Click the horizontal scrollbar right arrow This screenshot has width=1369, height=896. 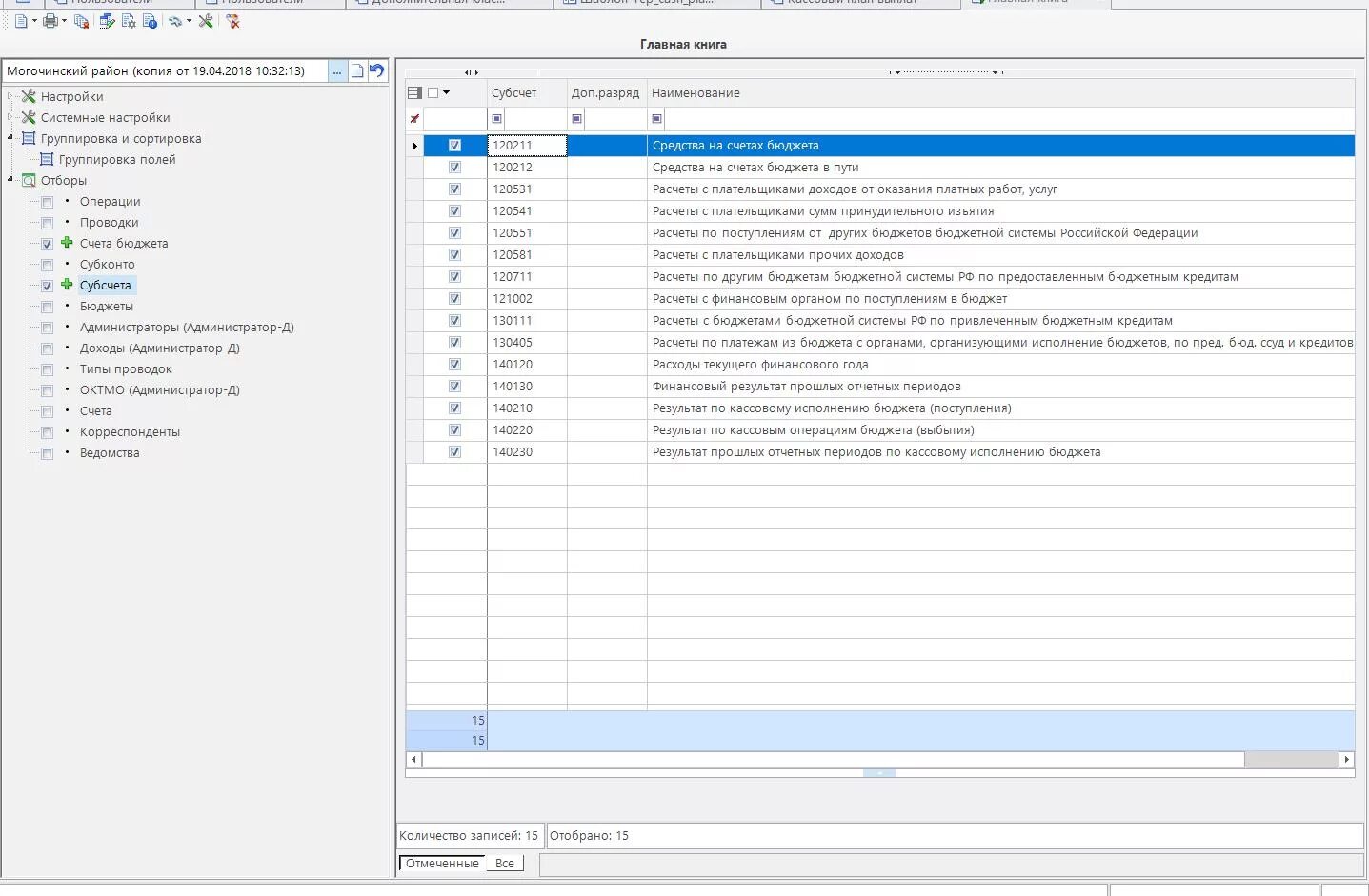pos(1346,759)
